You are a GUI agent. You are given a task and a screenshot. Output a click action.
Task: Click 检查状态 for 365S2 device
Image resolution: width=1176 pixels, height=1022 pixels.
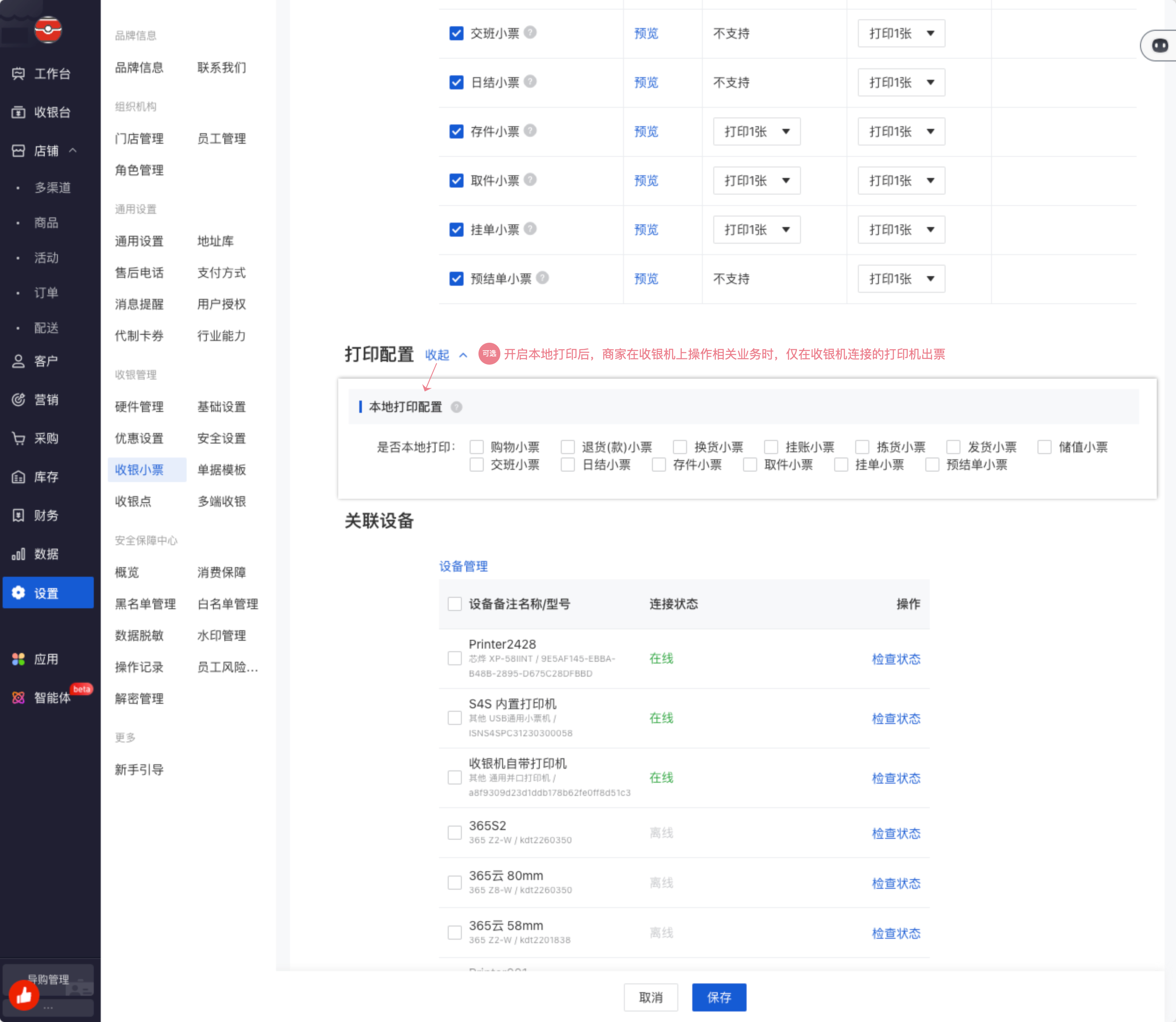(x=896, y=834)
